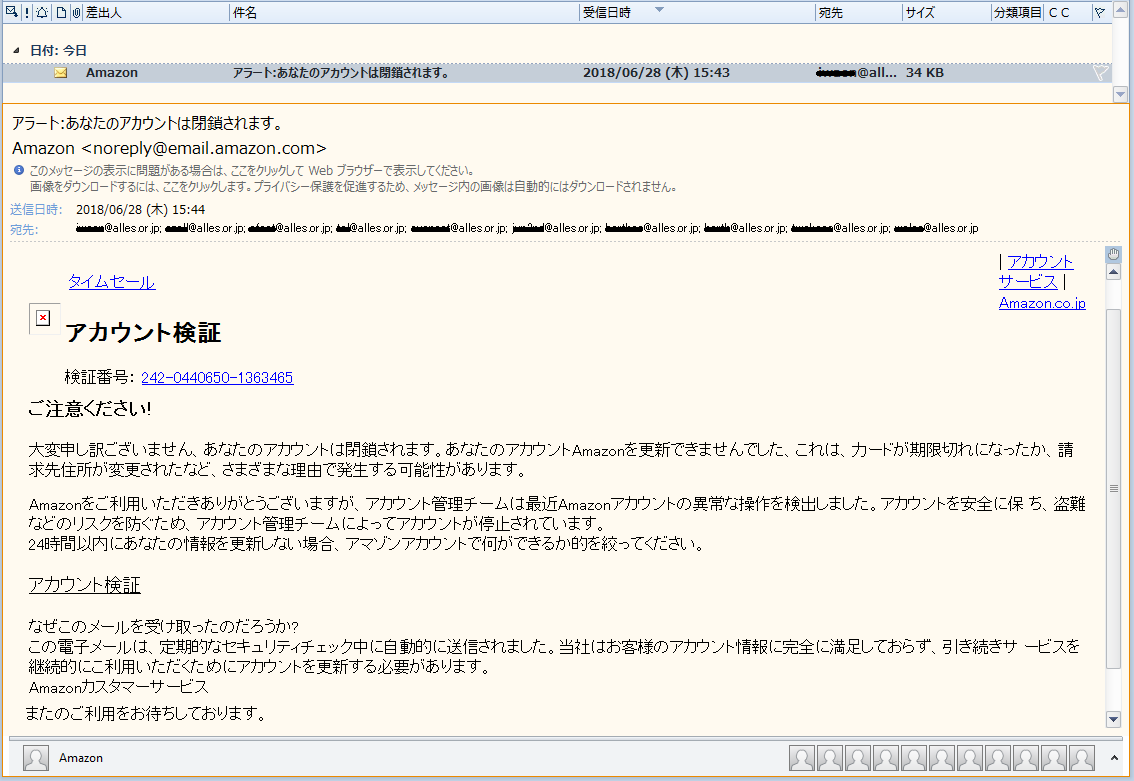Click the blue info icon in the message header
Screen dimensions: 1134x781
point(19,170)
